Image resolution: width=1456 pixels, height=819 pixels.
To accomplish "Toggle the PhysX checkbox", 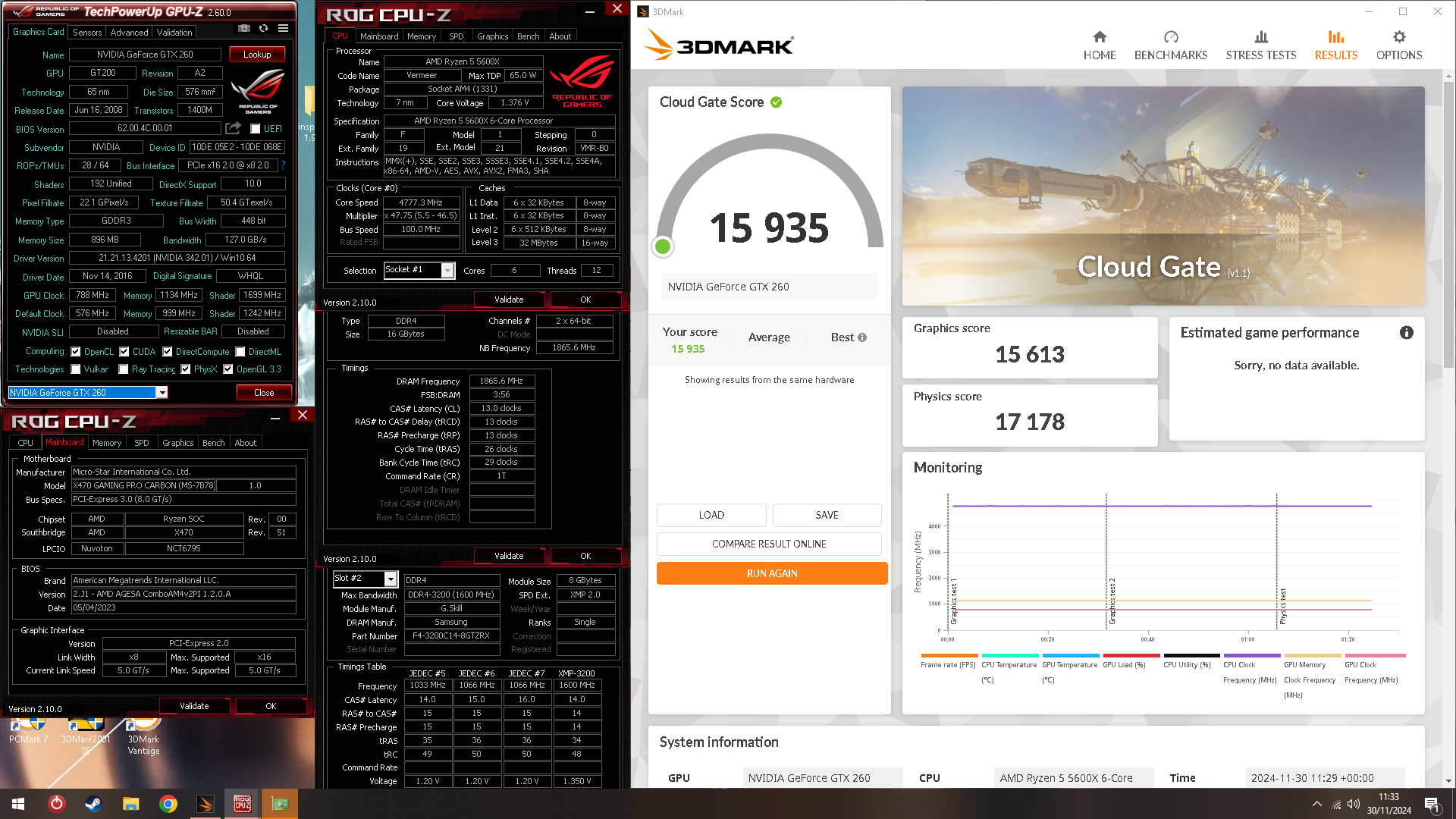I will point(185,369).
